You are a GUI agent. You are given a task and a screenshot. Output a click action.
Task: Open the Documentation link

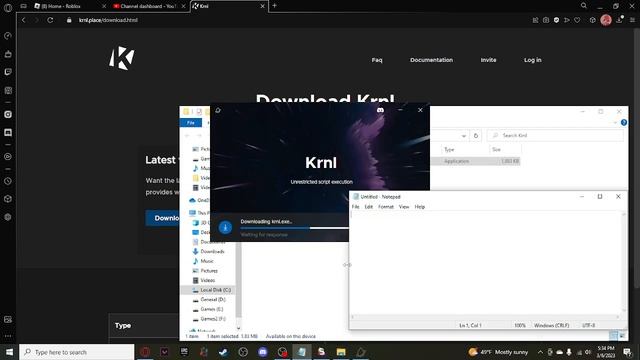click(x=431, y=60)
